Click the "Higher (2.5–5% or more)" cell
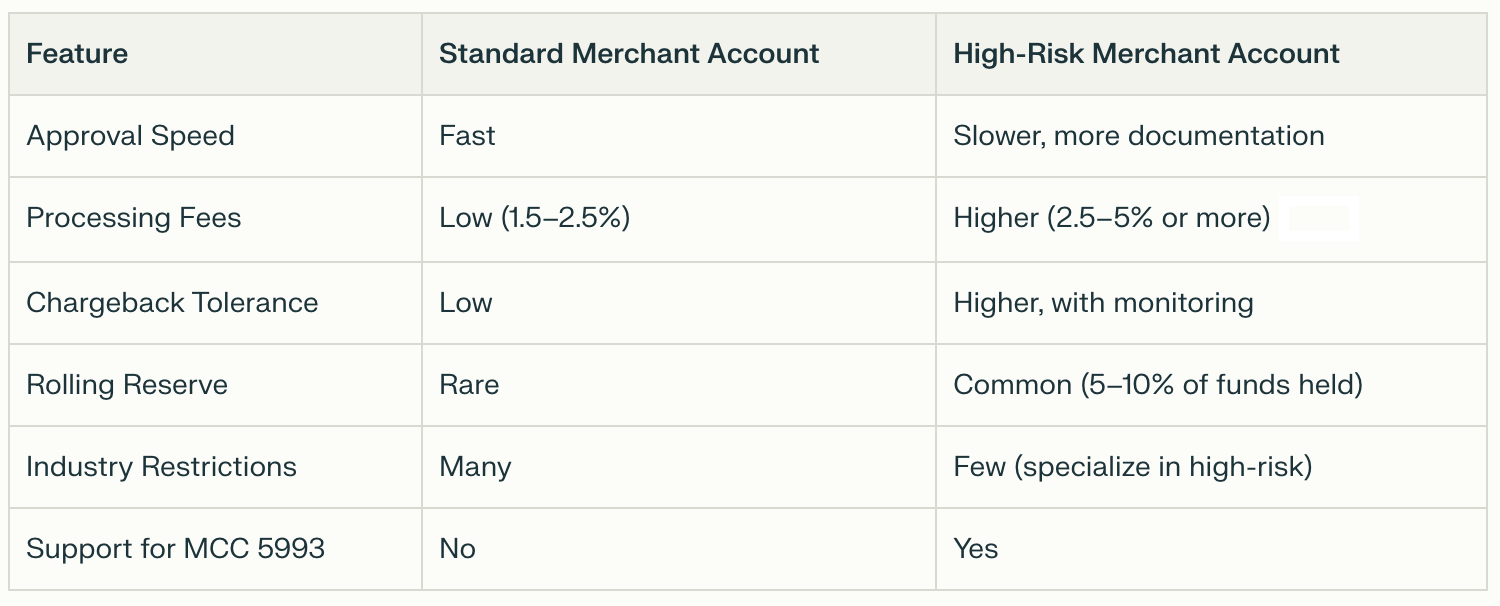The image size is (1500, 606). click(1111, 219)
